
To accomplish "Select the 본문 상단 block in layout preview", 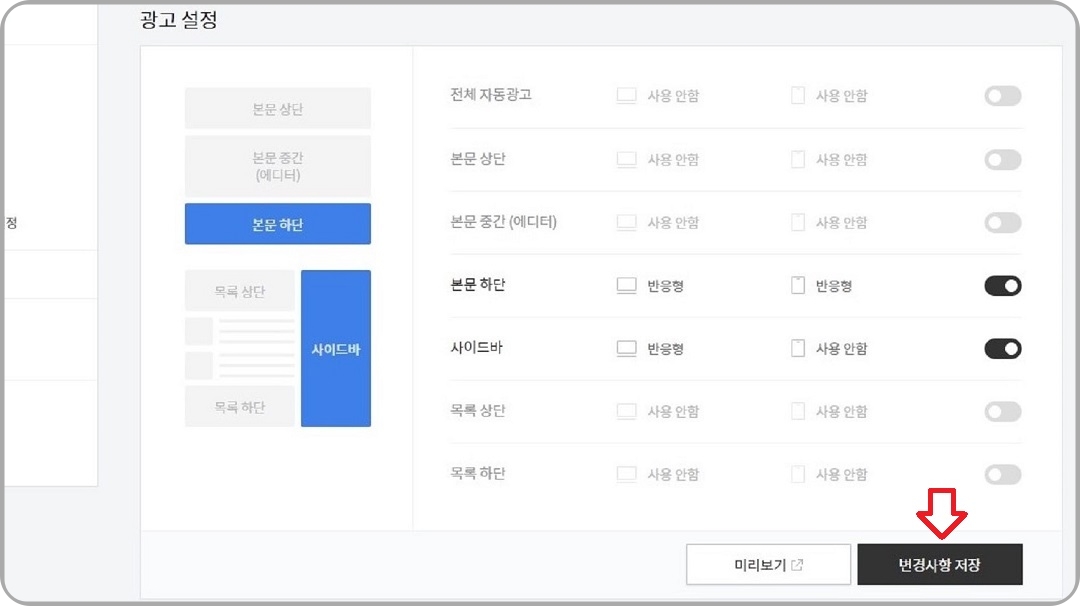I will pos(277,108).
